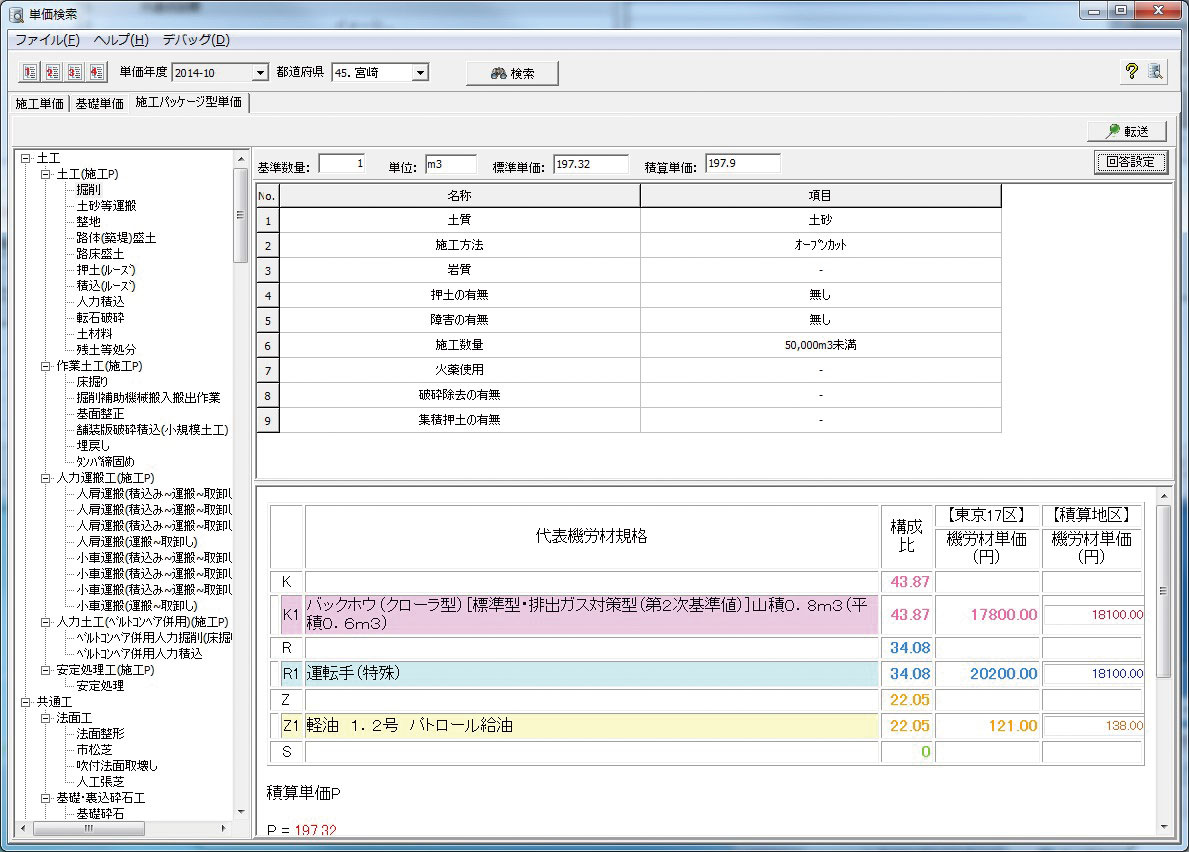Open the ヘルプ(H) menu
1189x852 pixels.
pos(121,39)
